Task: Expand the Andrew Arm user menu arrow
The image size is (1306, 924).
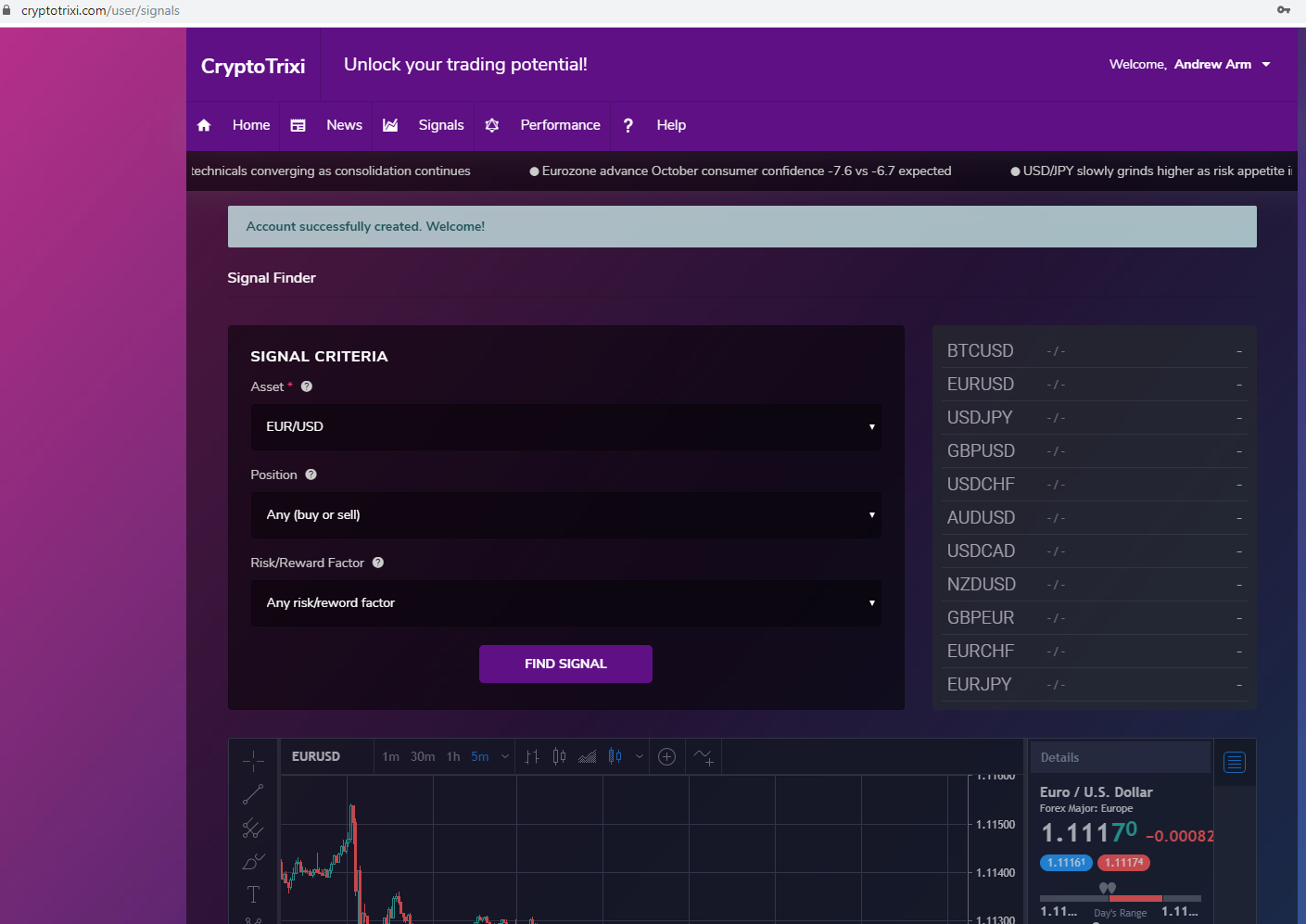Action: pos(1266,65)
